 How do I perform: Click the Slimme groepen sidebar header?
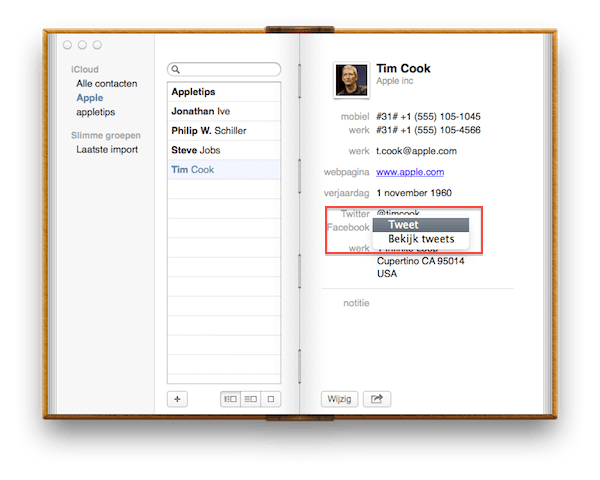pos(106,136)
